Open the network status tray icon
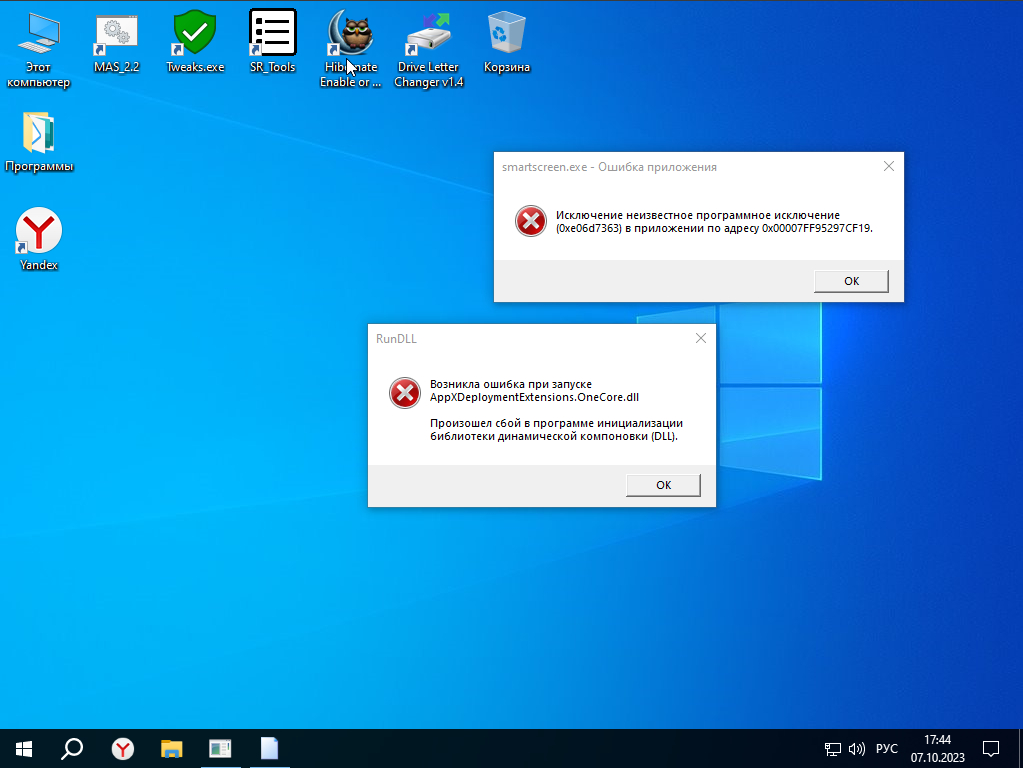Image resolution: width=1023 pixels, height=768 pixels. (x=832, y=749)
